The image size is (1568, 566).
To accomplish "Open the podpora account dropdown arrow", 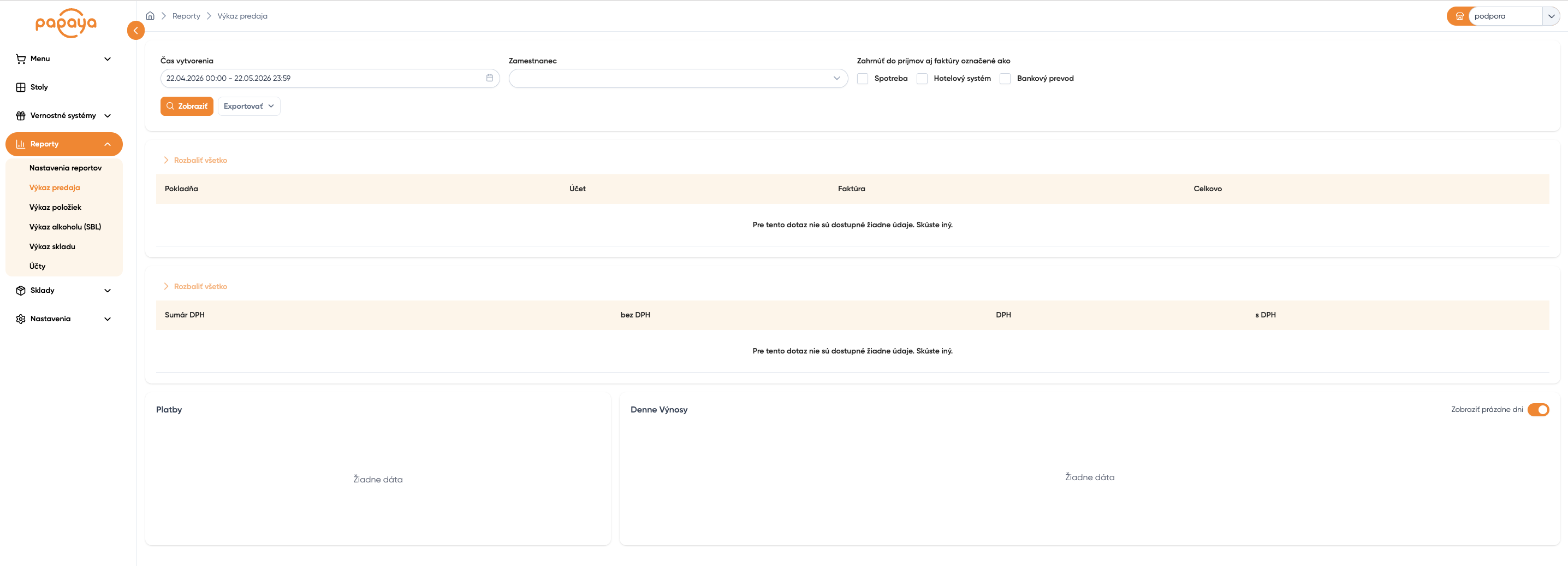I will point(1551,16).
